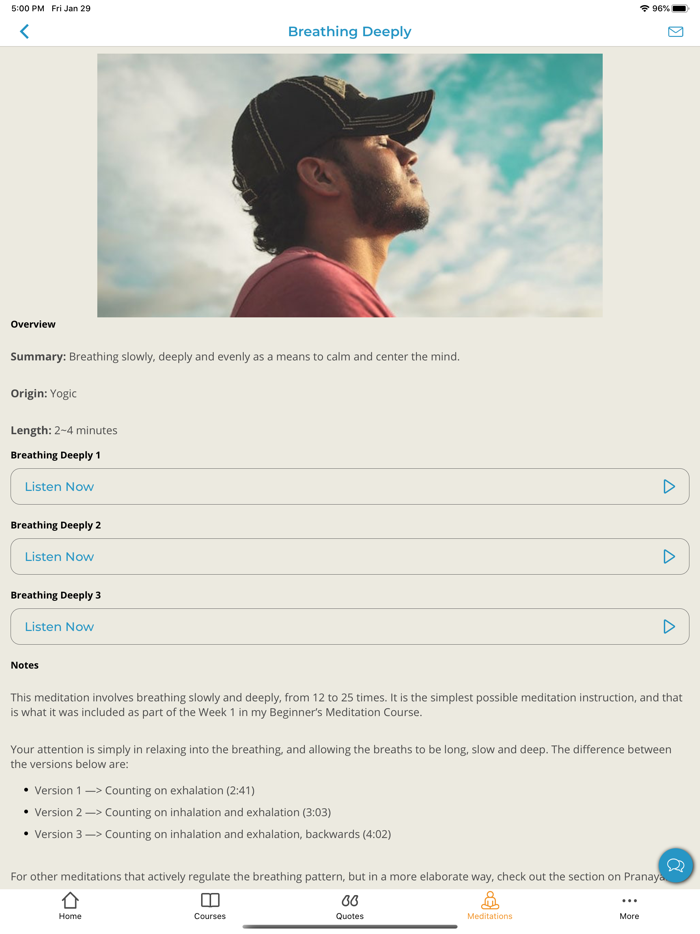Open More via the ellipsis icon

tap(629, 901)
